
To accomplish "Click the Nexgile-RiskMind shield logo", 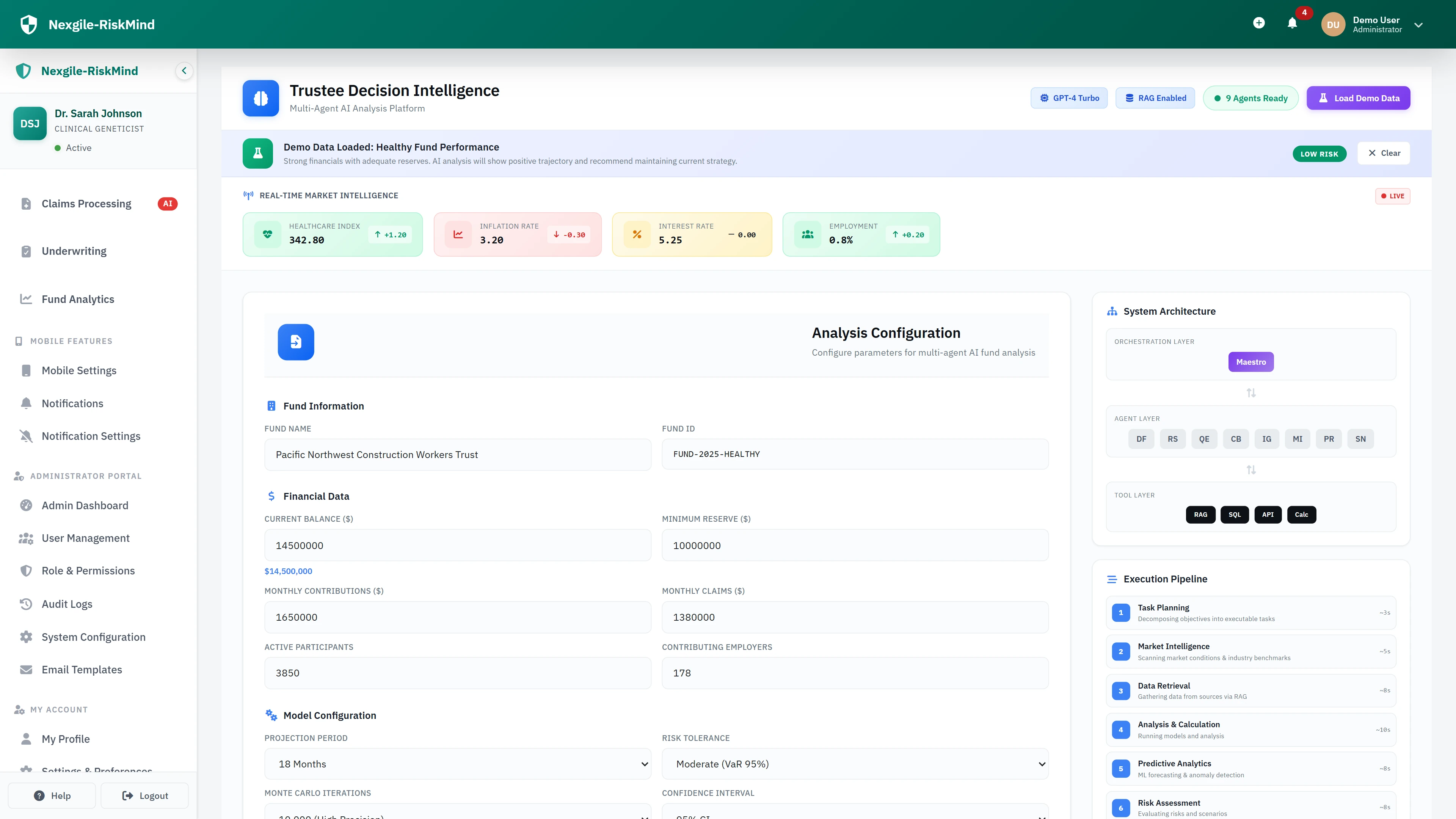I will point(28,24).
